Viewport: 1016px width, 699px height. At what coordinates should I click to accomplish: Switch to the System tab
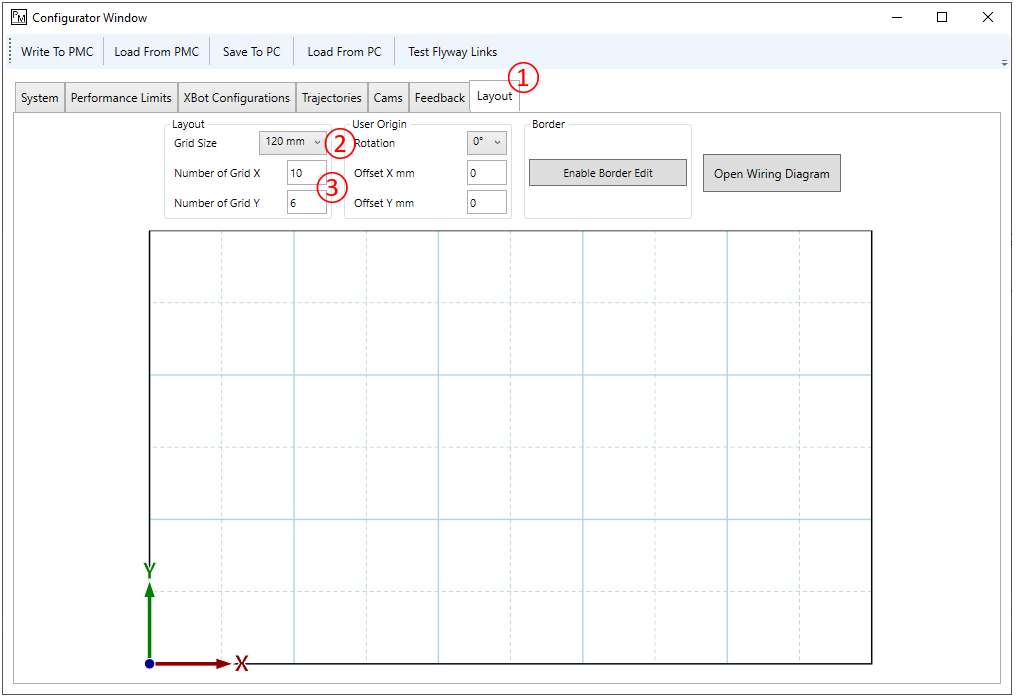pos(39,97)
